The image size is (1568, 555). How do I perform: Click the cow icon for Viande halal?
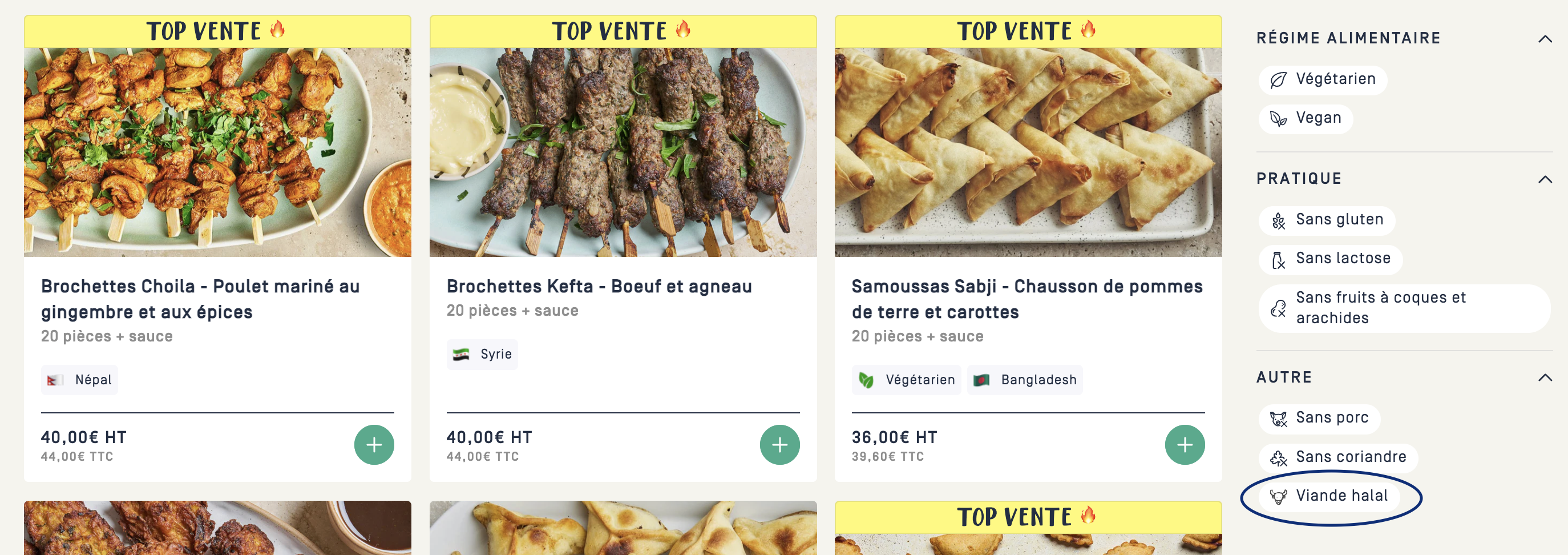(1278, 497)
